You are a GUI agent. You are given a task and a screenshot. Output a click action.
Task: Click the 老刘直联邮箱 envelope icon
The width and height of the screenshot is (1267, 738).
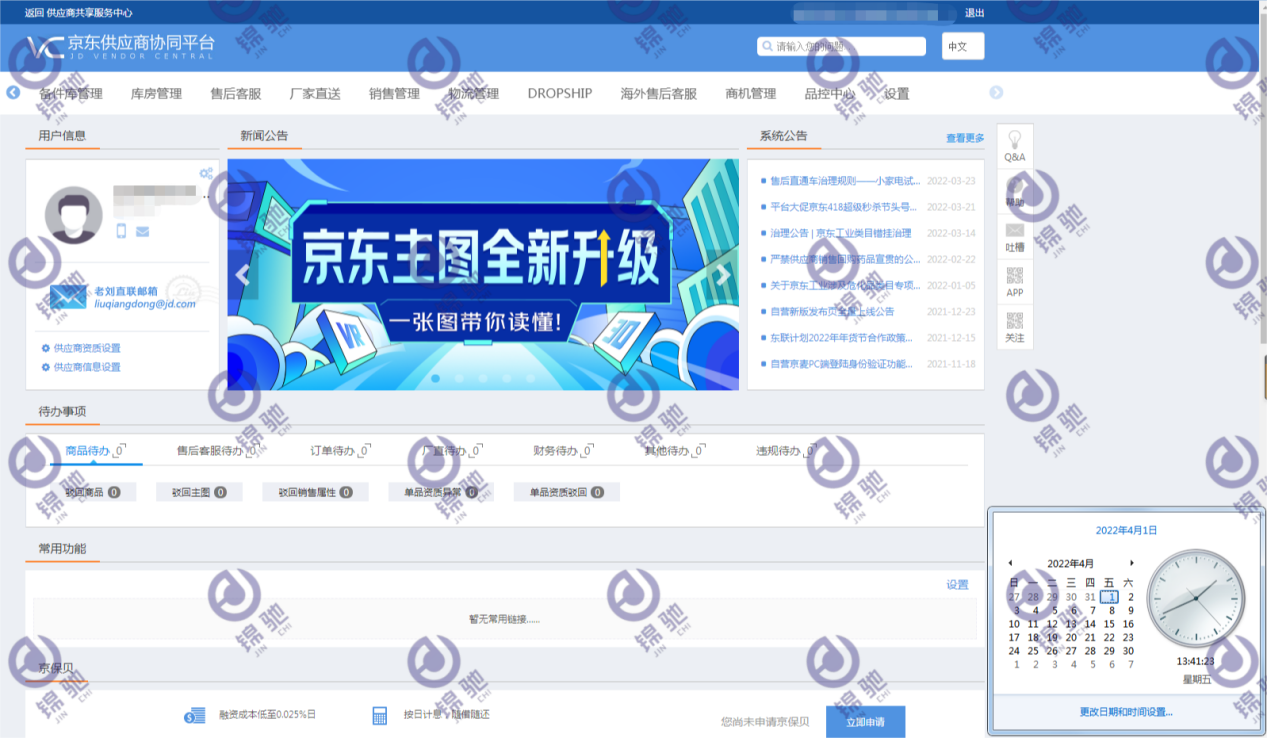[68, 296]
